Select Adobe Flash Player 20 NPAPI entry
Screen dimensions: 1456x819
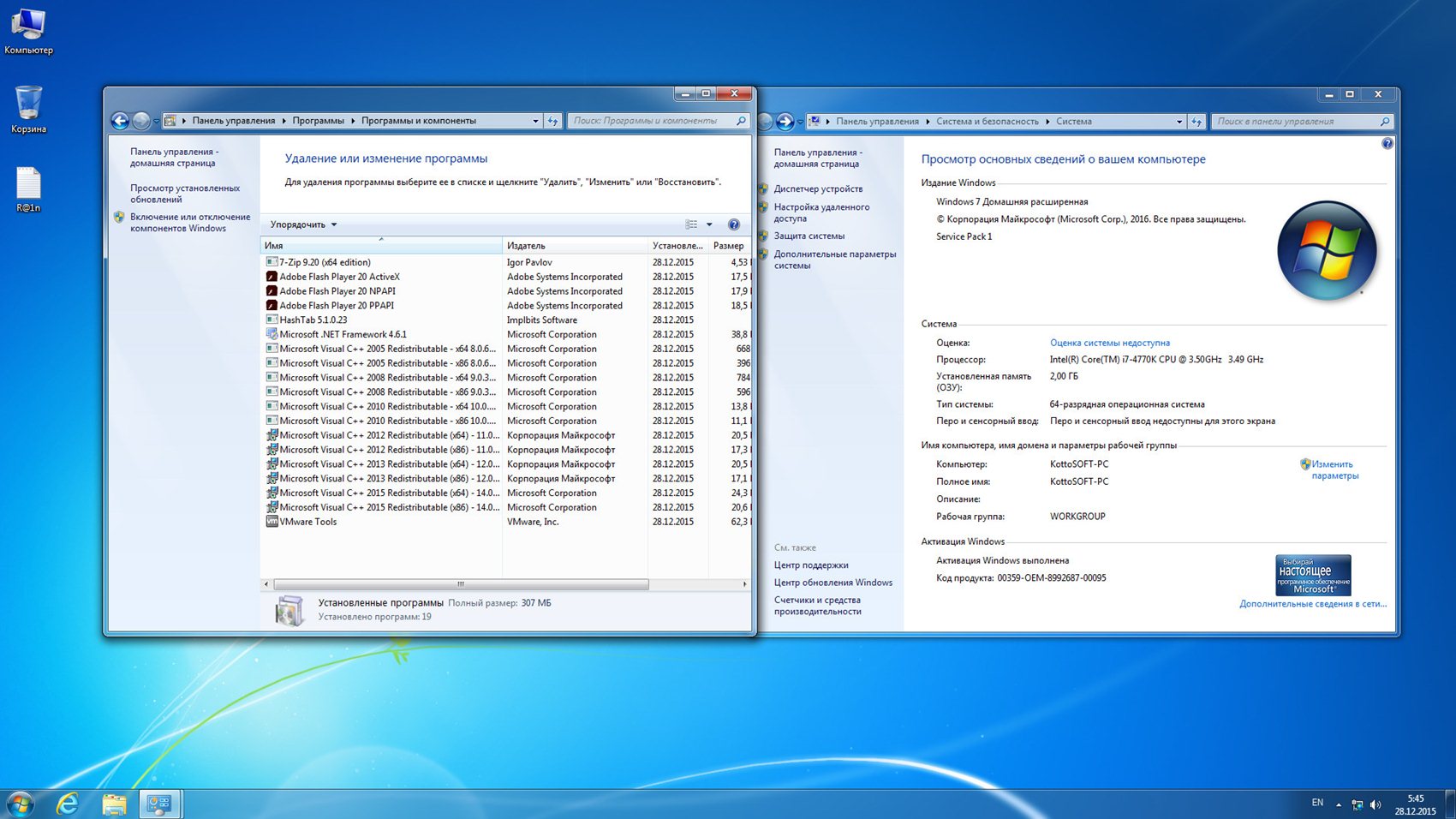point(505,291)
